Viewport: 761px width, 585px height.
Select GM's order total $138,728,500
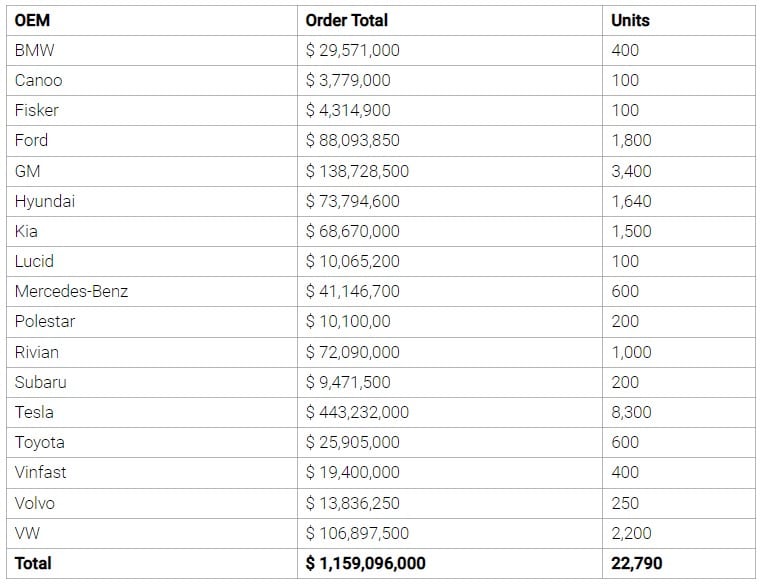(357, 171)
